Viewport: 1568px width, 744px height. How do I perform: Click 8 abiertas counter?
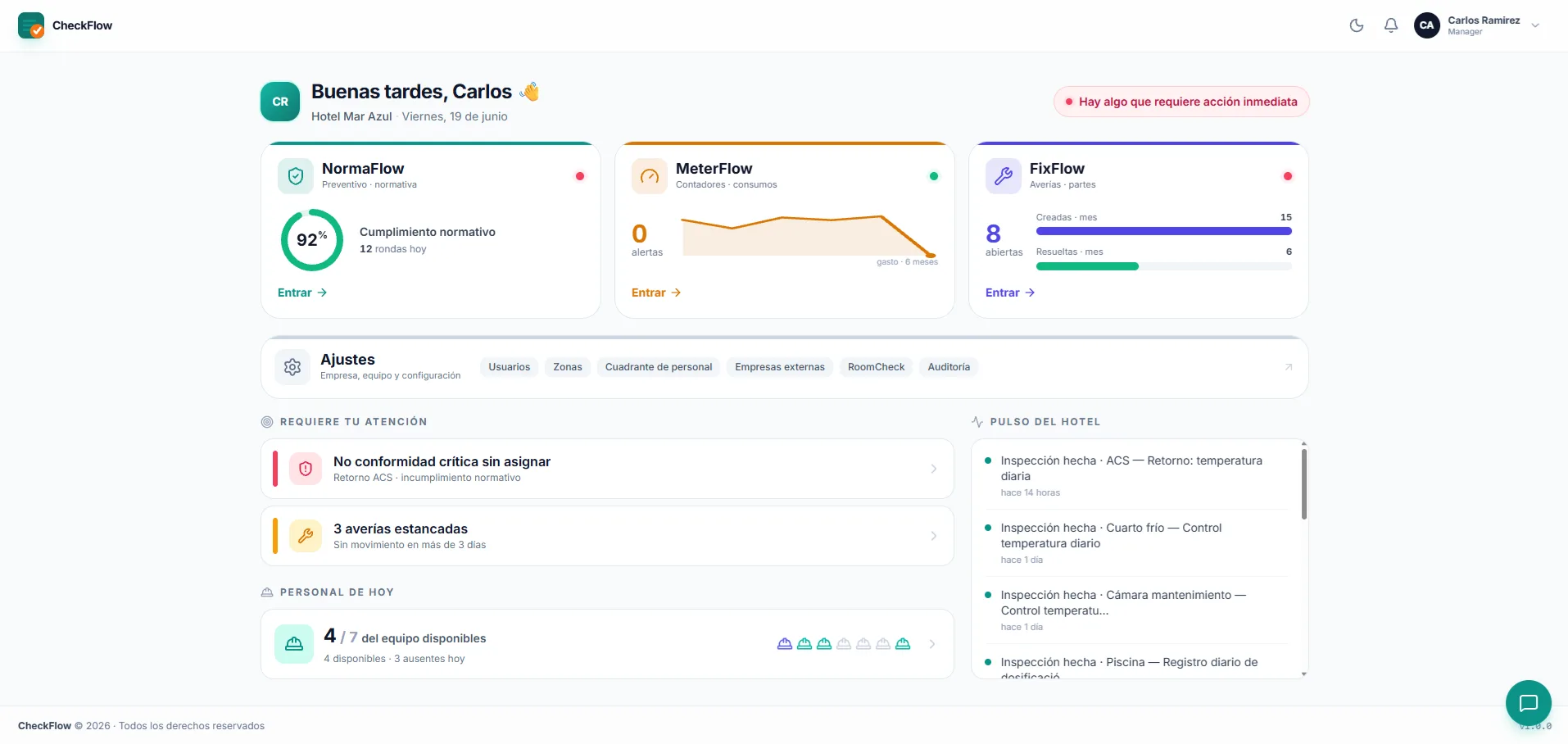[x=1004, y=240]
